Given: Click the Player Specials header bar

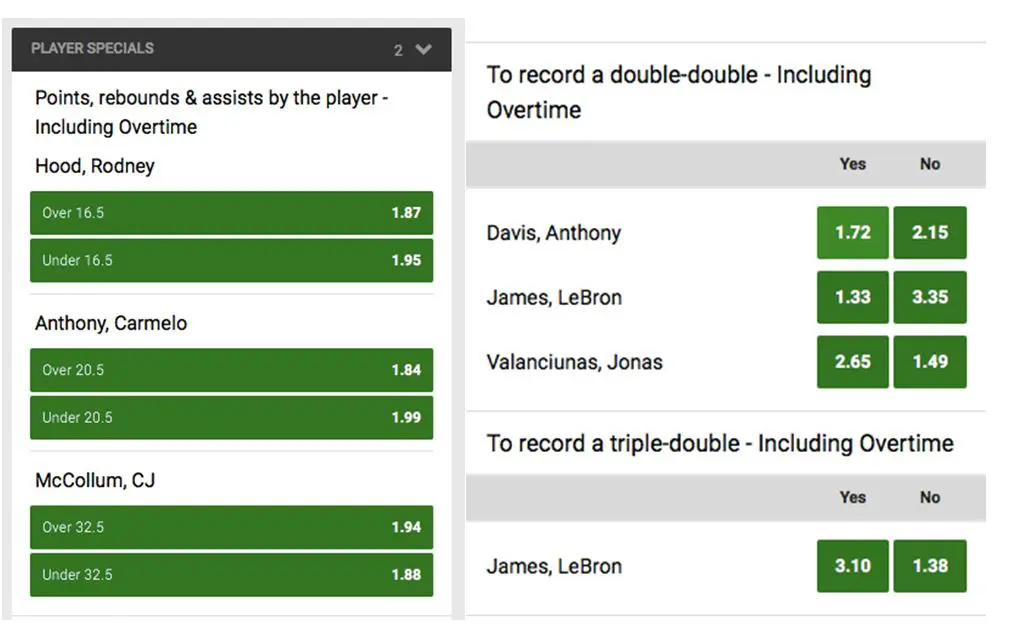Looking at the screenshot, I should pos(232,49).
